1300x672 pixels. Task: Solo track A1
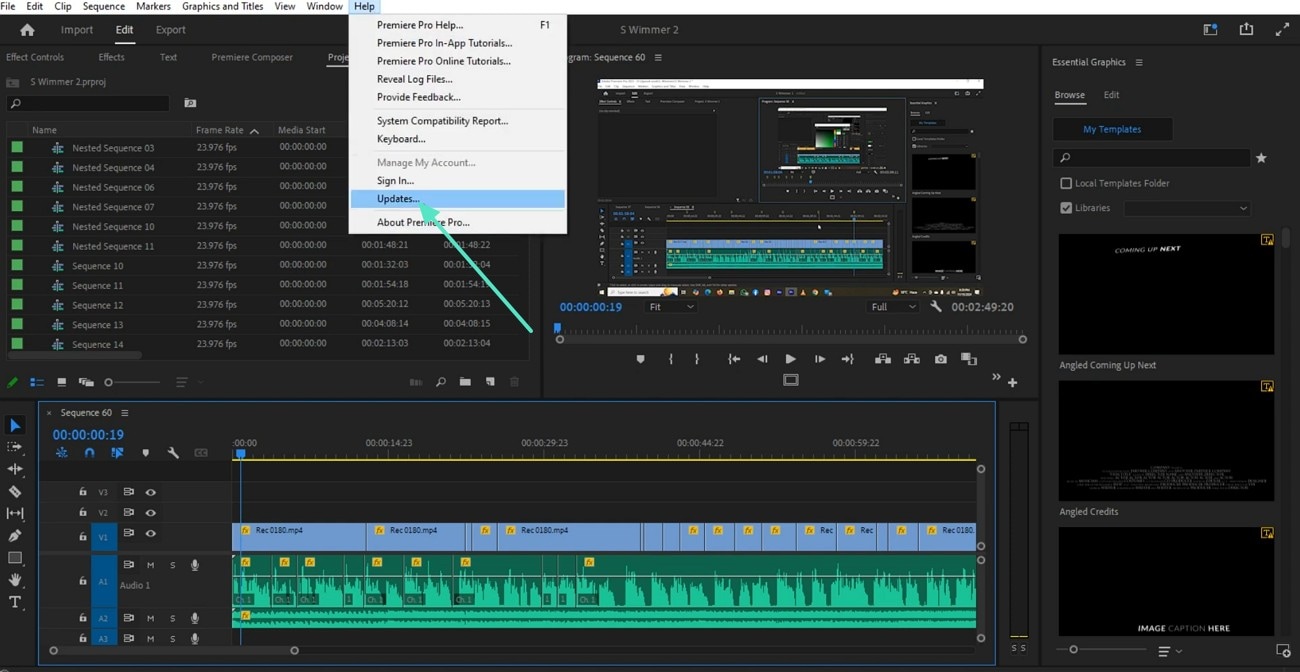pyautogui.click(x=172, y=566)
